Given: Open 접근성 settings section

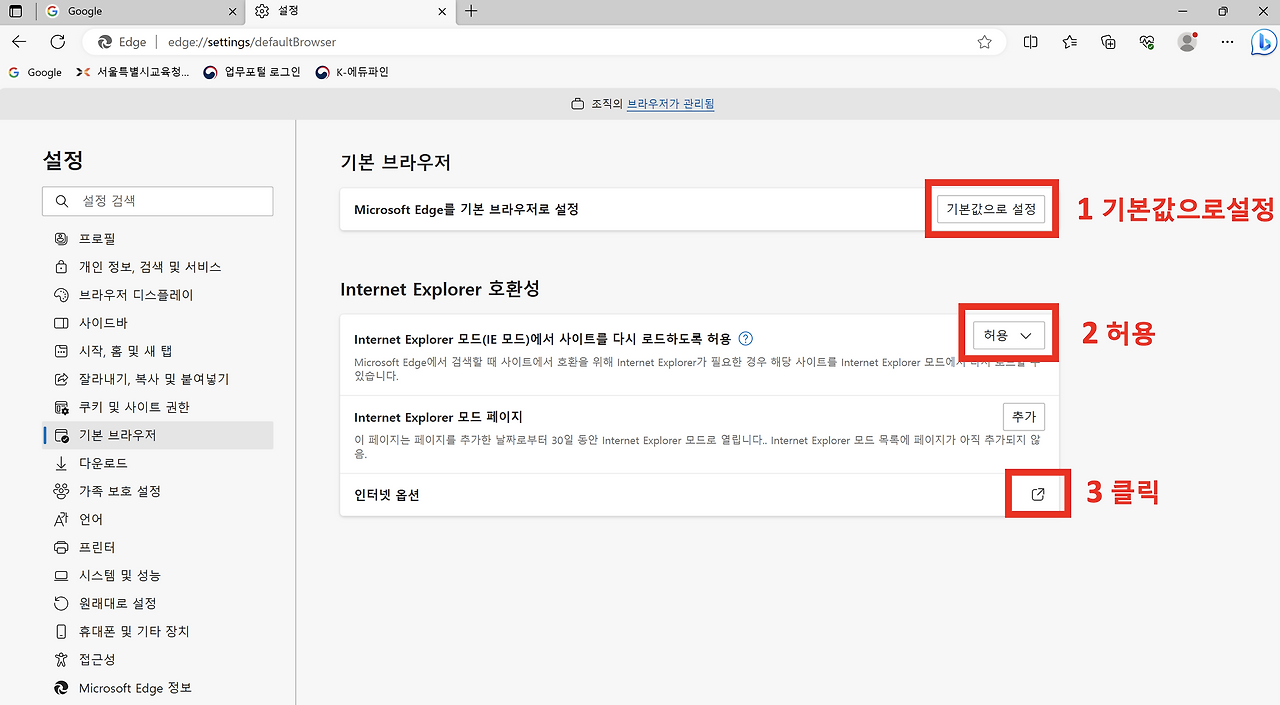Looking at the screenshot, I should tap(158, 659).
